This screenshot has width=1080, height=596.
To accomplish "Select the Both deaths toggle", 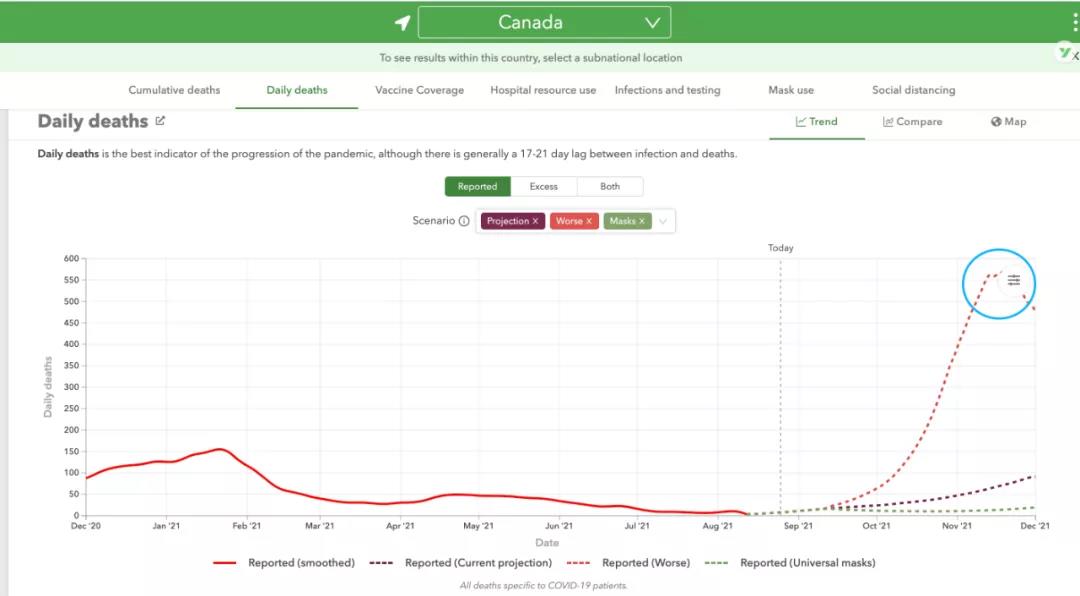I will click(x=610, y=187).
